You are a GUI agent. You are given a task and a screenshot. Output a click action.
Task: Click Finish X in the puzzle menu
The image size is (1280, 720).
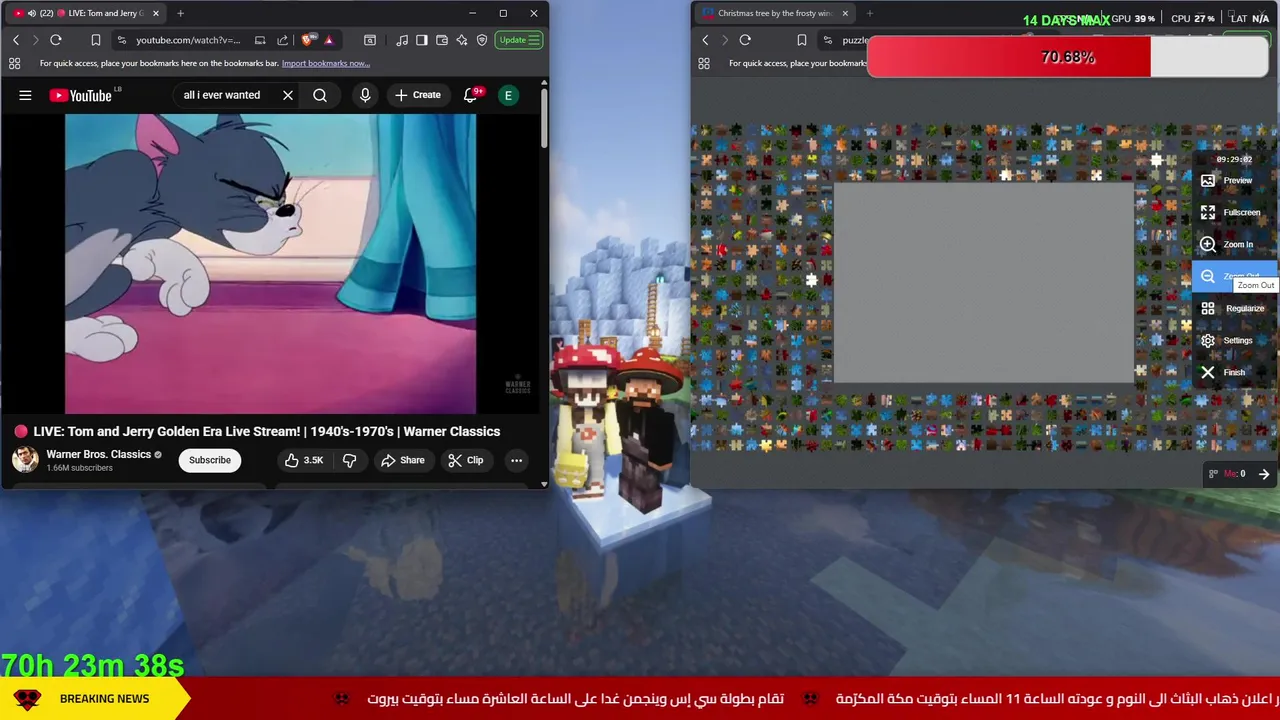click(1208, 372)
